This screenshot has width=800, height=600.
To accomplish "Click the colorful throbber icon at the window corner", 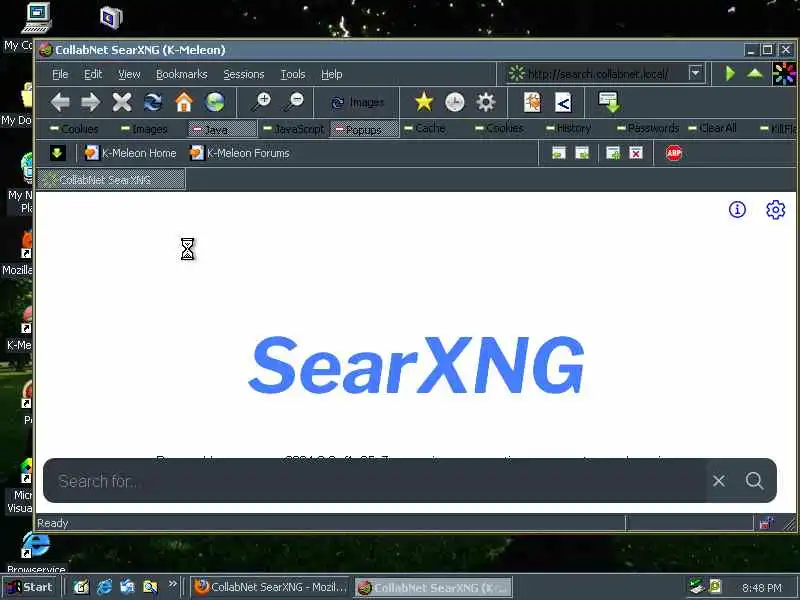I will (784, 74).
